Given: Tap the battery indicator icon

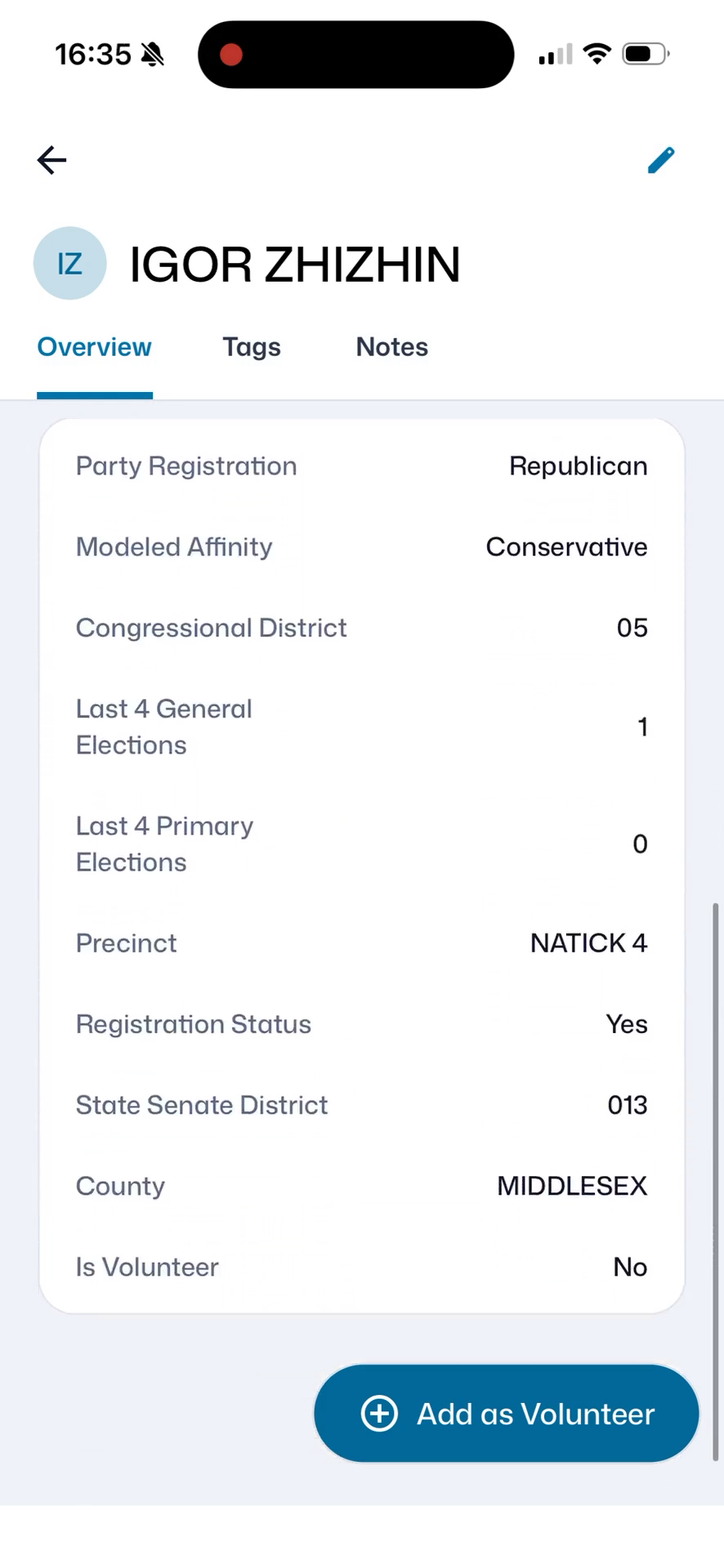Looking at the screenshot, I should (x=646, y=54).
